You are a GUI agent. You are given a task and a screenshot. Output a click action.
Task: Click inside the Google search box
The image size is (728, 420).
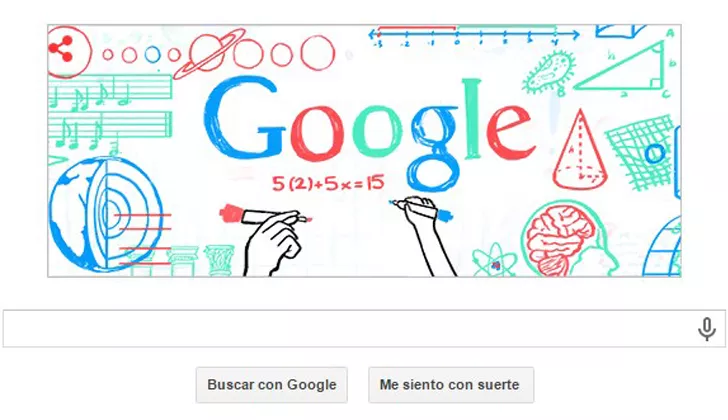point(350,329)
